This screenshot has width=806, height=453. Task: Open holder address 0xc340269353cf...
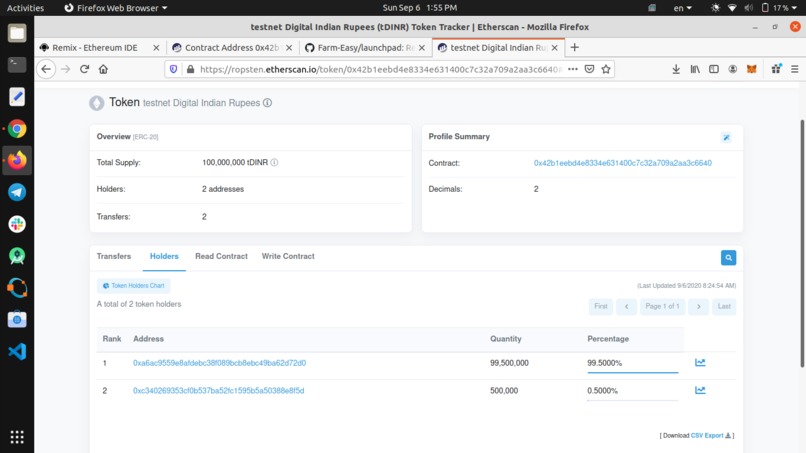click(218, 391)
